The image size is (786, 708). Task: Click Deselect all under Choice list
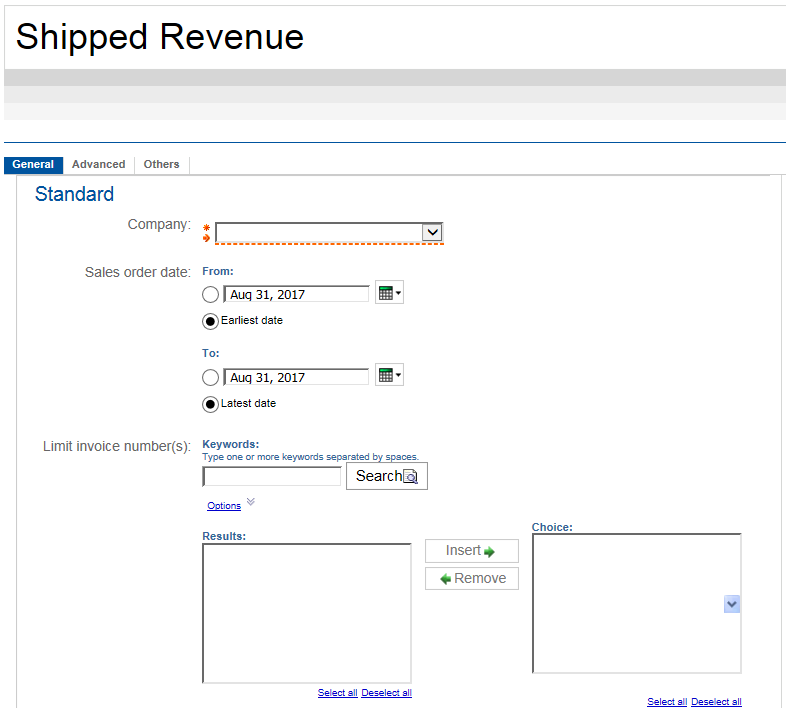(716, 702)
